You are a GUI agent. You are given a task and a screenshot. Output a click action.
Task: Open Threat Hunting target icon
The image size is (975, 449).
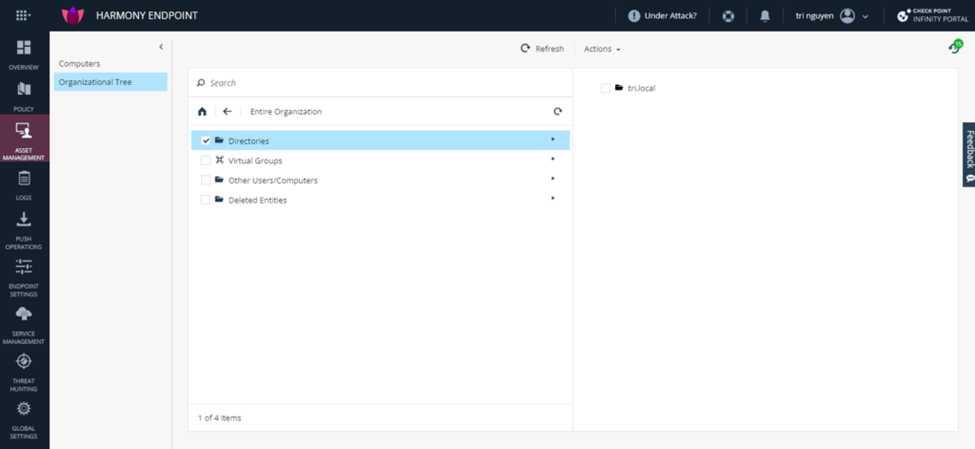(x=24, y=361)
